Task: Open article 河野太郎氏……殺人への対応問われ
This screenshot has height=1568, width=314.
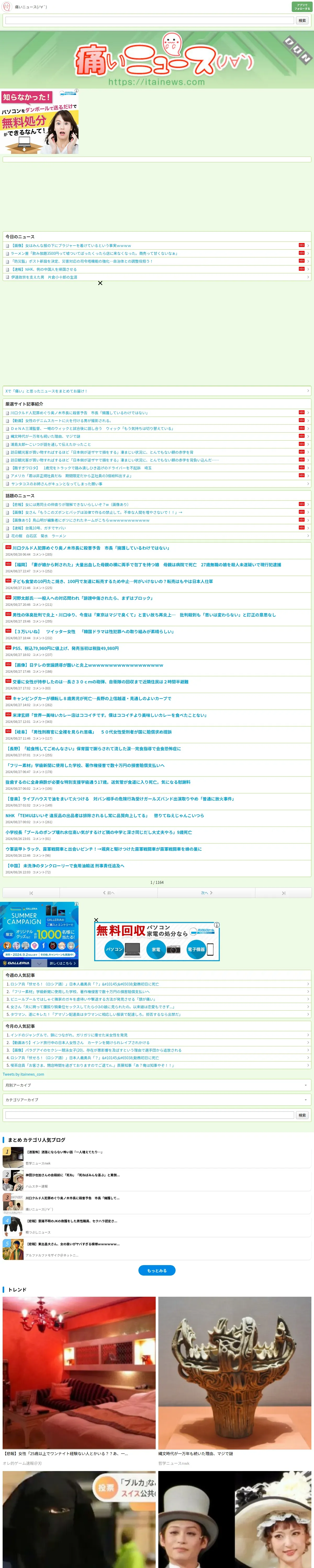Action: coord(83,598)
